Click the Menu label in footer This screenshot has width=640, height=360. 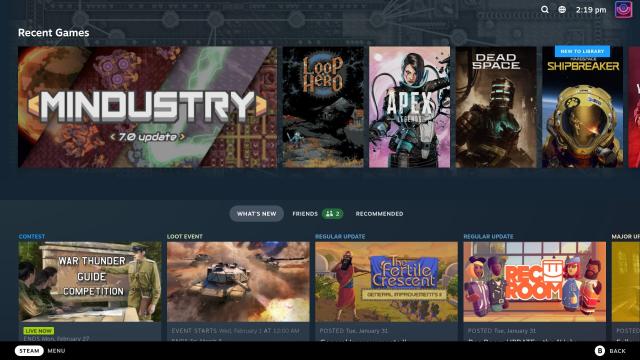(56, 351)
